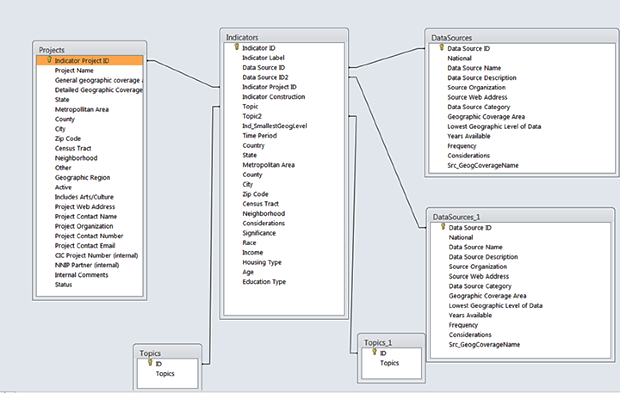Select the Topics_1 table header
The height and width of the screenshot is (393, 620).
point(391,342)
